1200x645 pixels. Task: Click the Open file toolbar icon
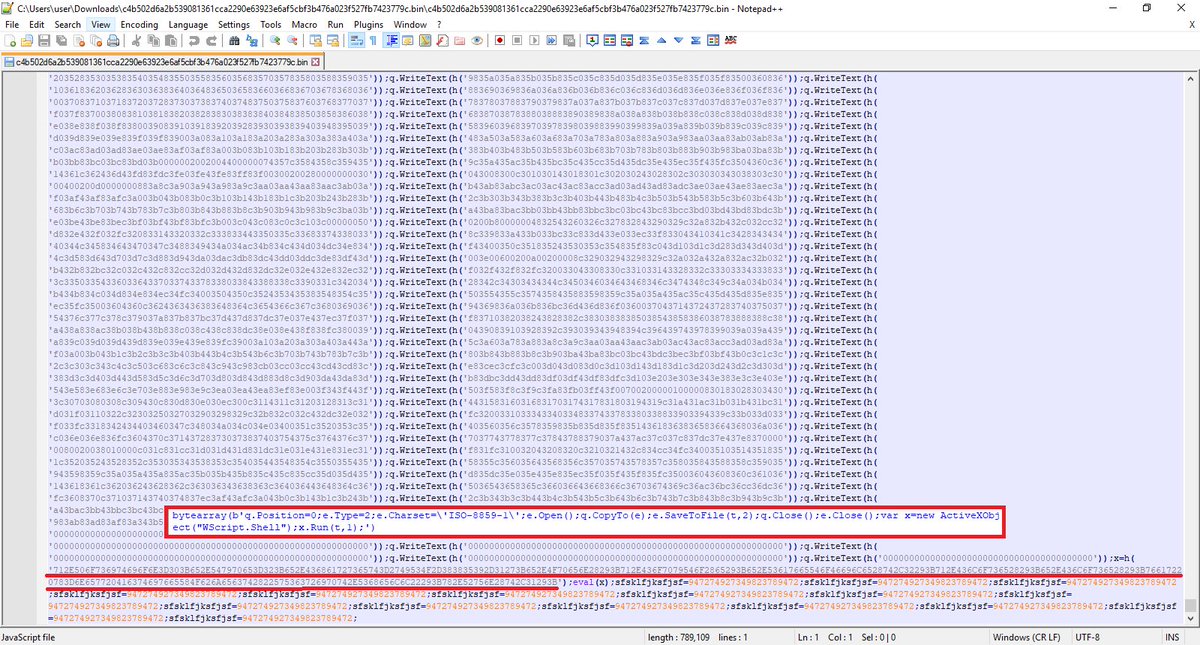pos(26,40)
